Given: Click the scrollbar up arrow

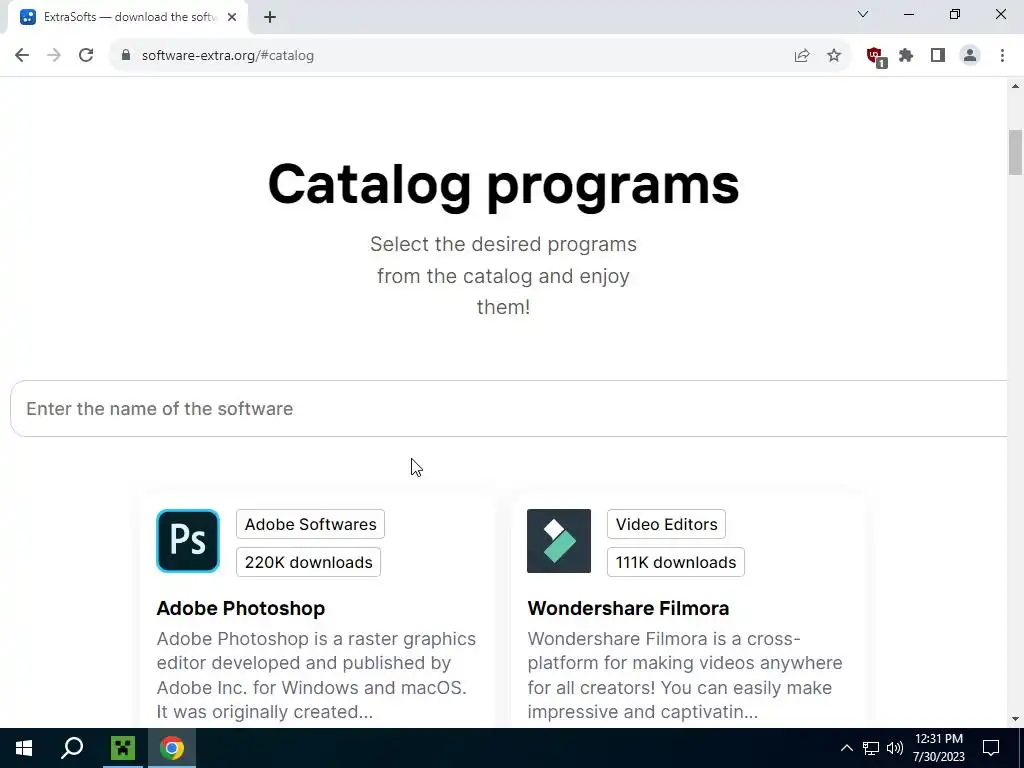Looking at the screenshot, I should point(1016,86).
